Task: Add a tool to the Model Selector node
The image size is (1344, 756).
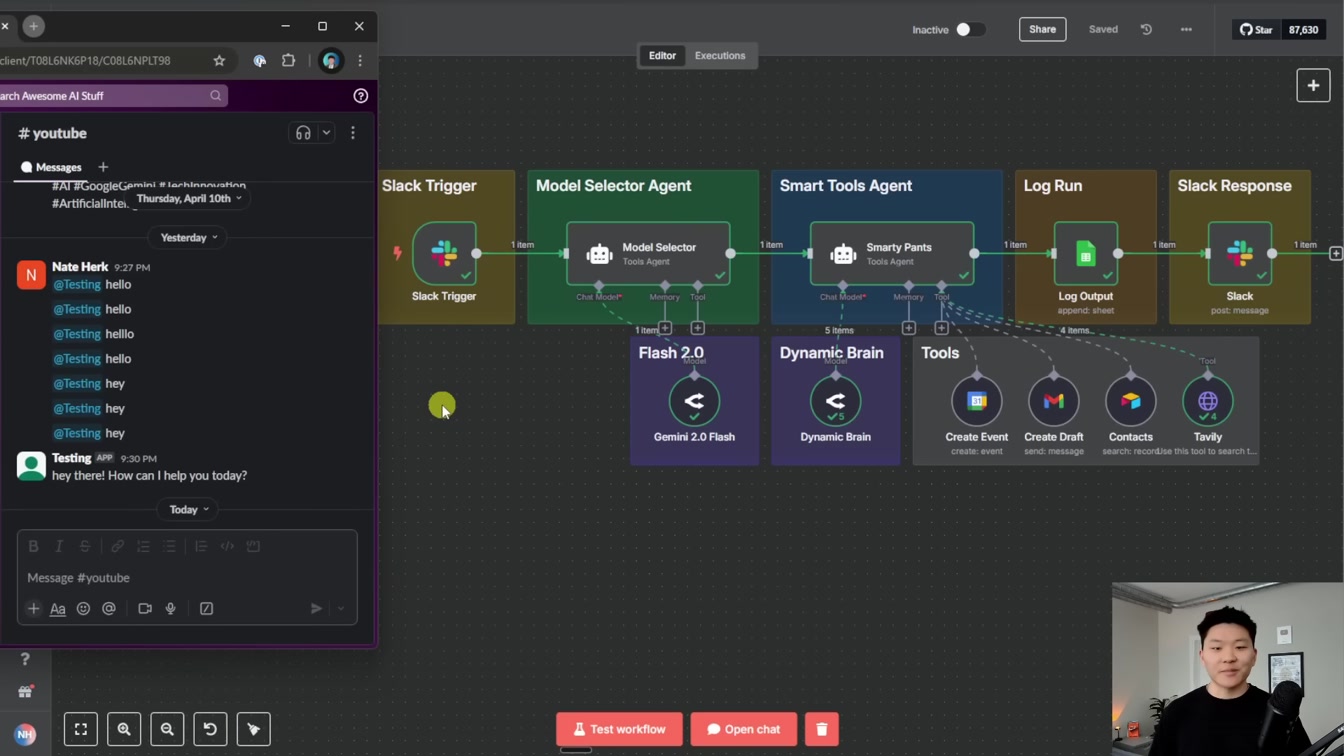Action: point(698,328)
